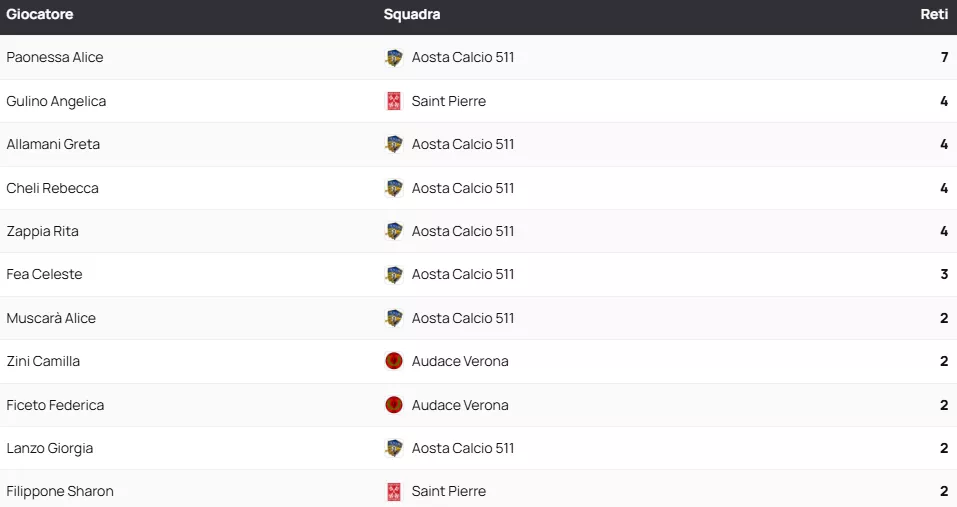
Task: Open Saint Pierre team in Filippone Sharon row
Action: [449, 491]
